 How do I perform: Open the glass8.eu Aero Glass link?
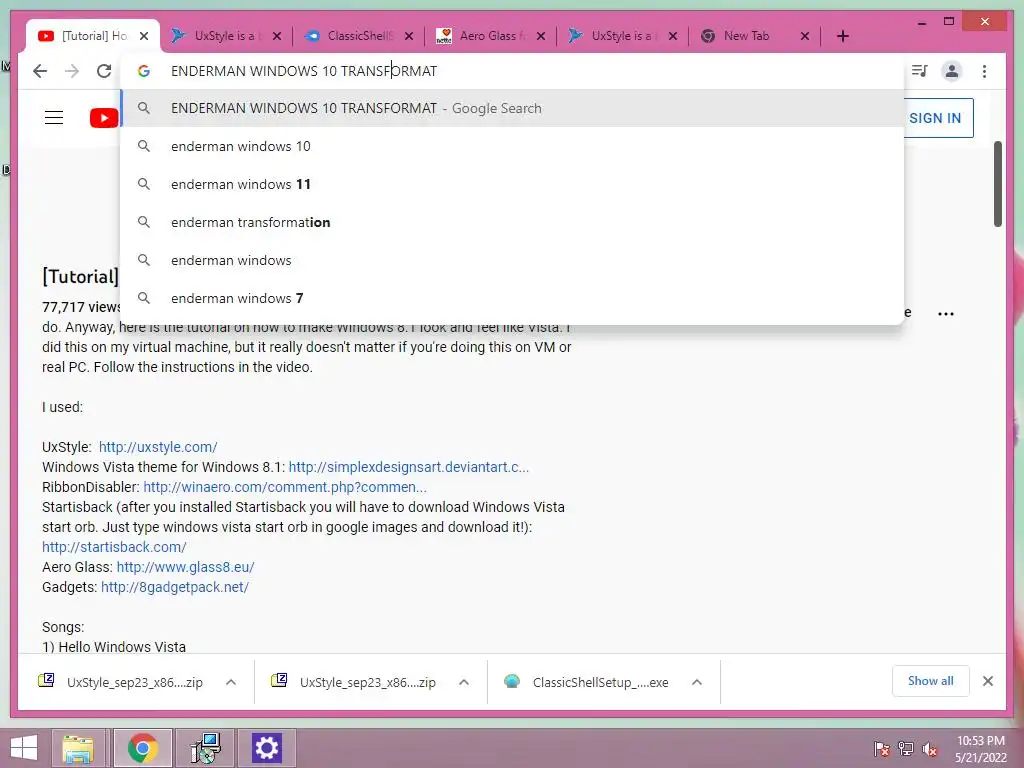tap(185, 567)
